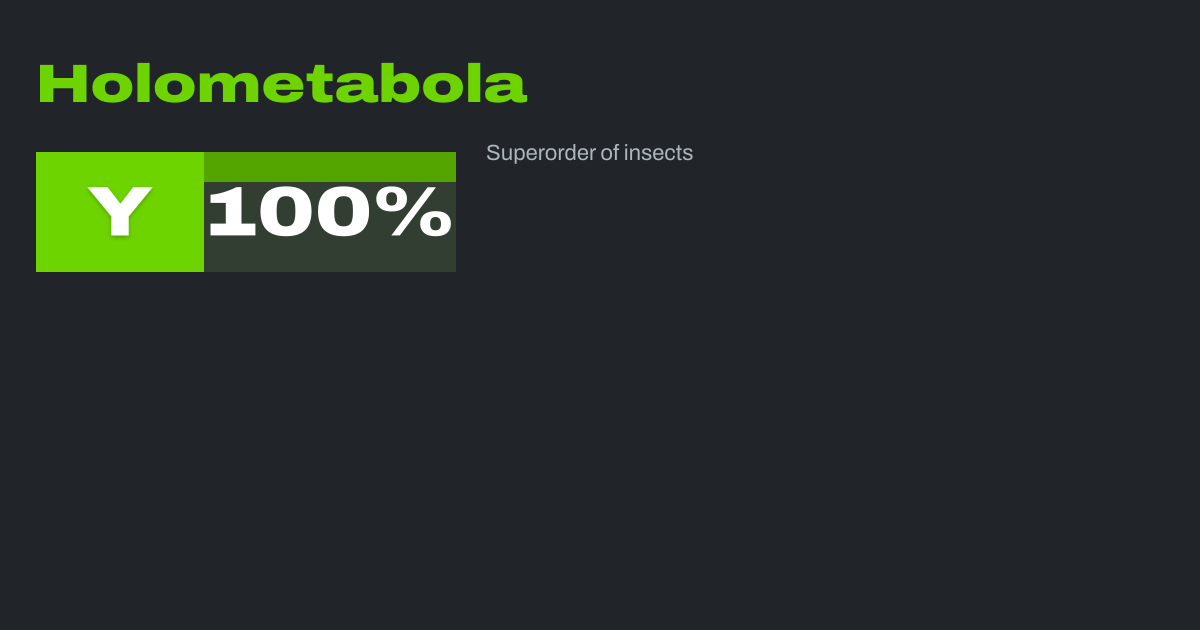Click the dark green bar above 100%
The image size is (1200, 630).
(x=330, y=166)
